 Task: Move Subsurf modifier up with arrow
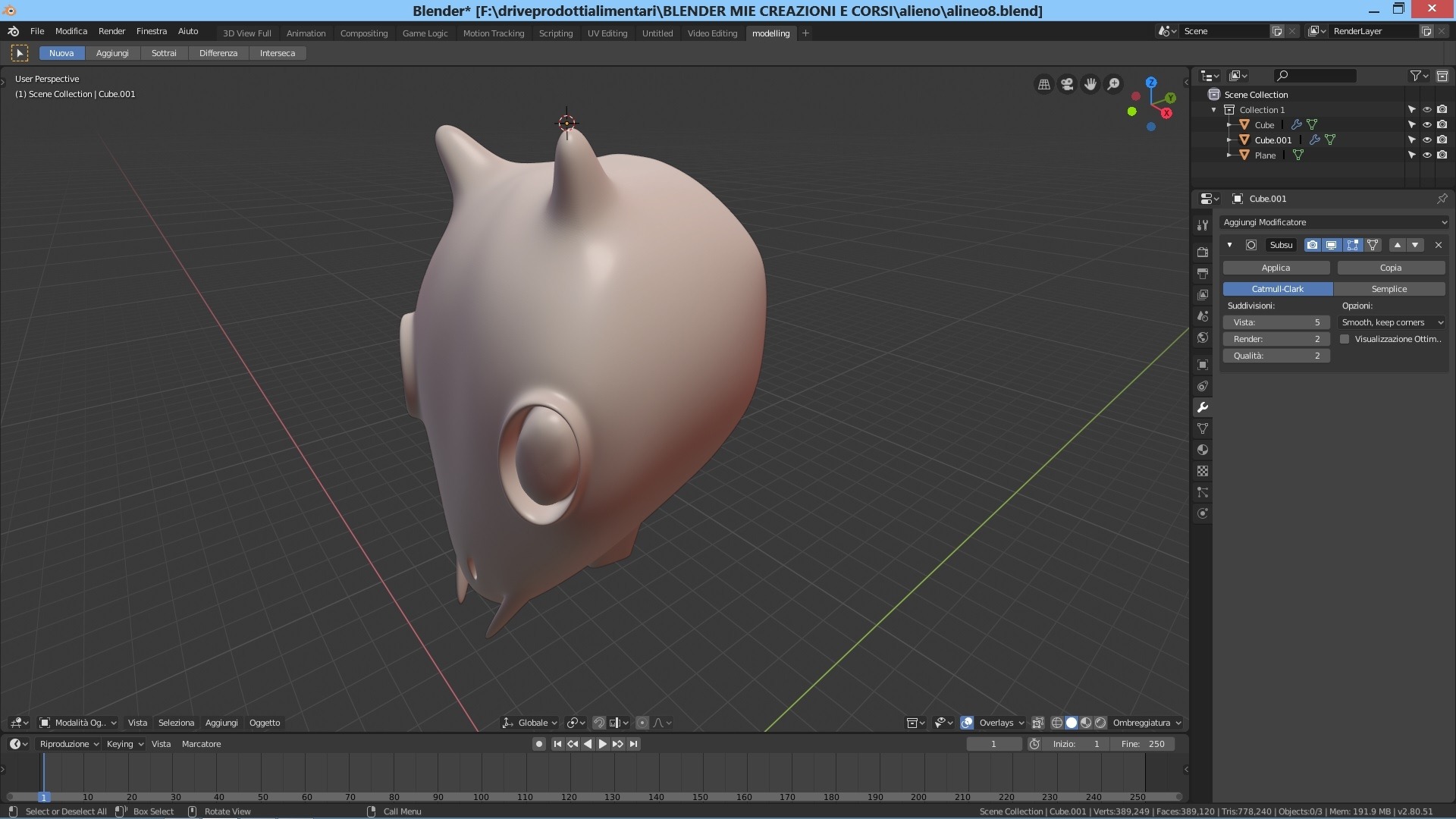point(1398,245)
